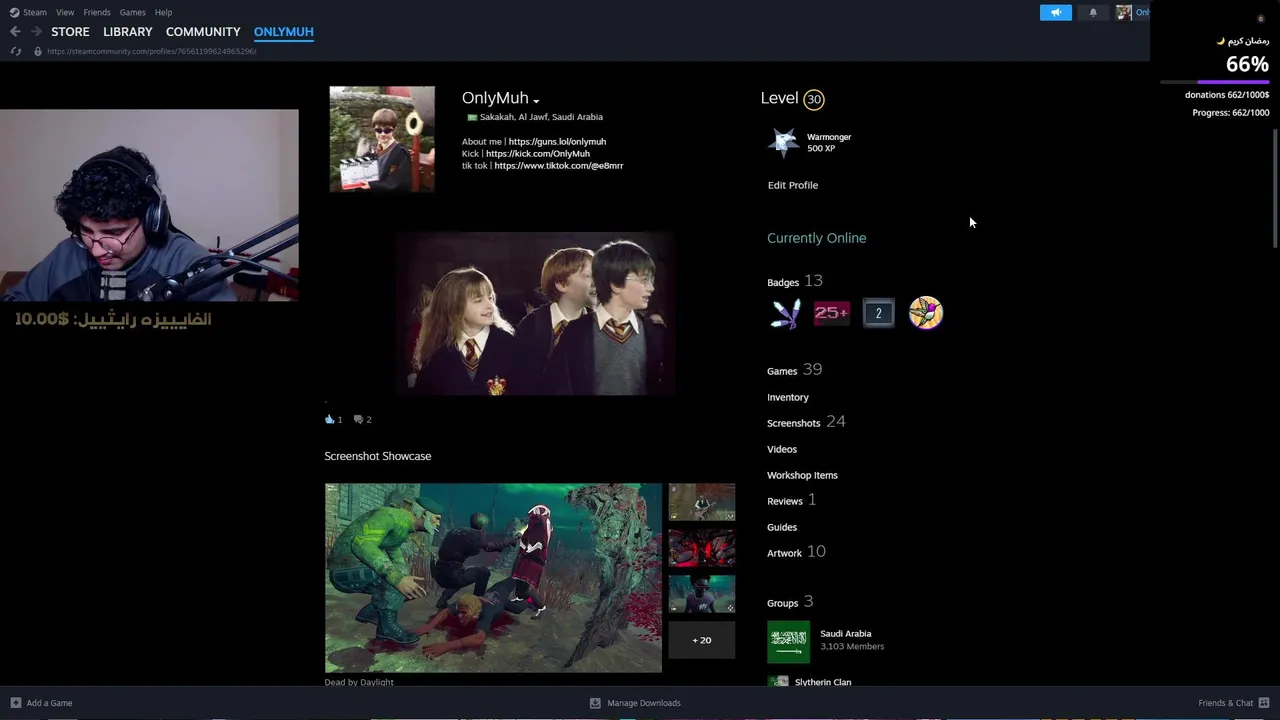Open the Games menu

pyautogui.click(x=132, y=12)
